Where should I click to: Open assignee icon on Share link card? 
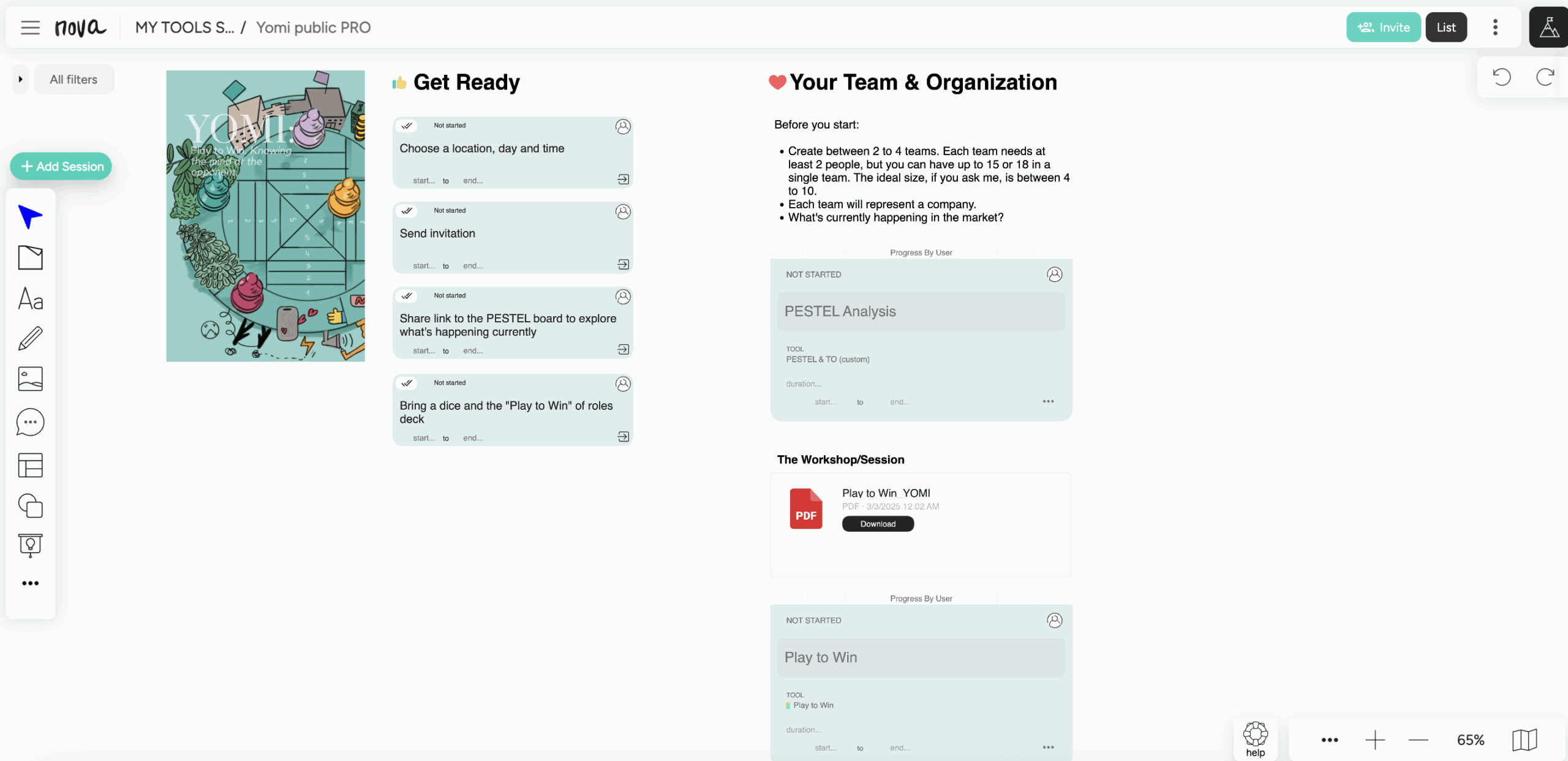pyautogui.click(x=623, y=297)
